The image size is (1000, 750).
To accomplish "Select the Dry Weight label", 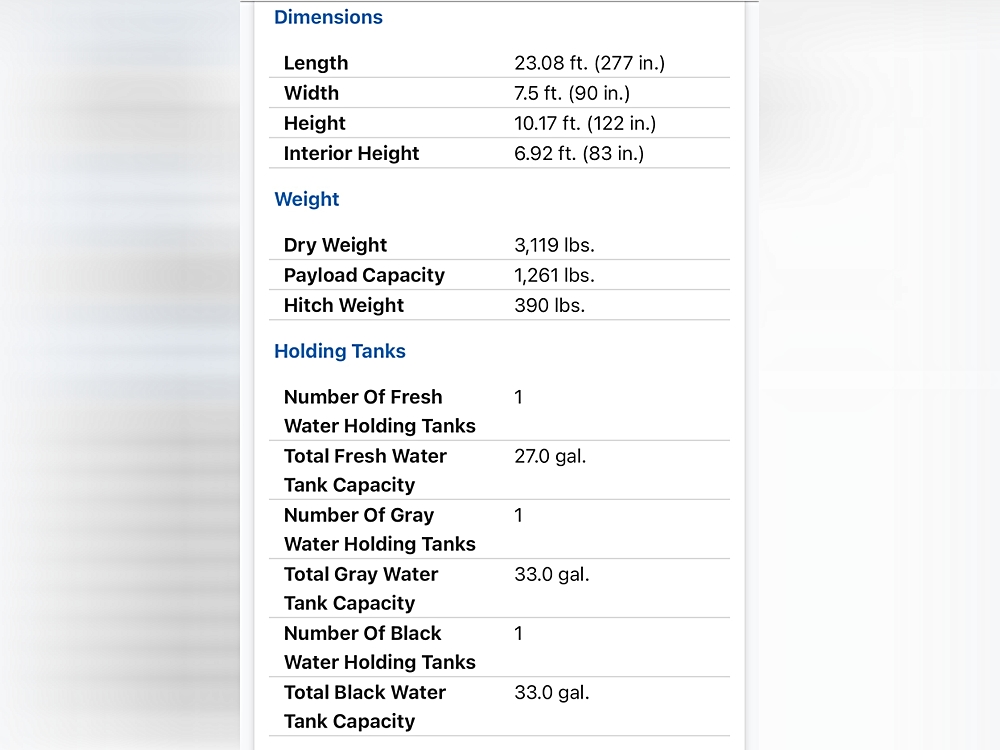I will coord(335,245).
